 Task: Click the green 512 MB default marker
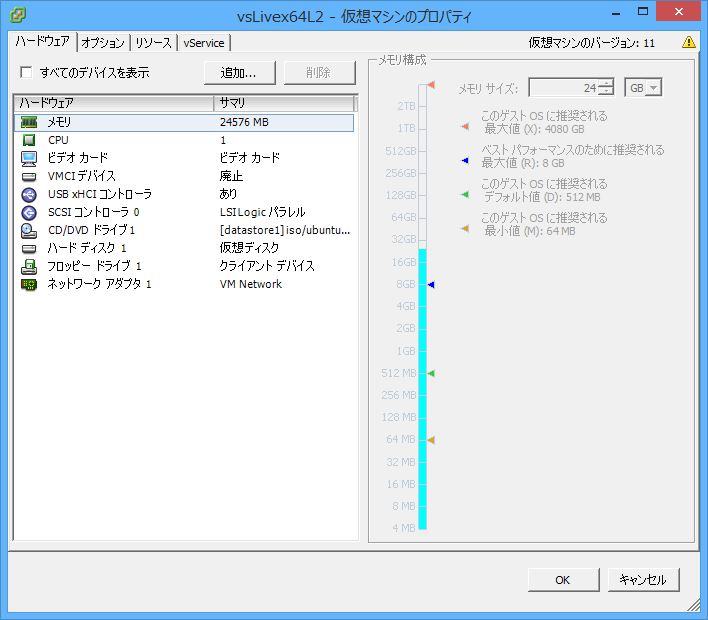(x=431, y=373)
